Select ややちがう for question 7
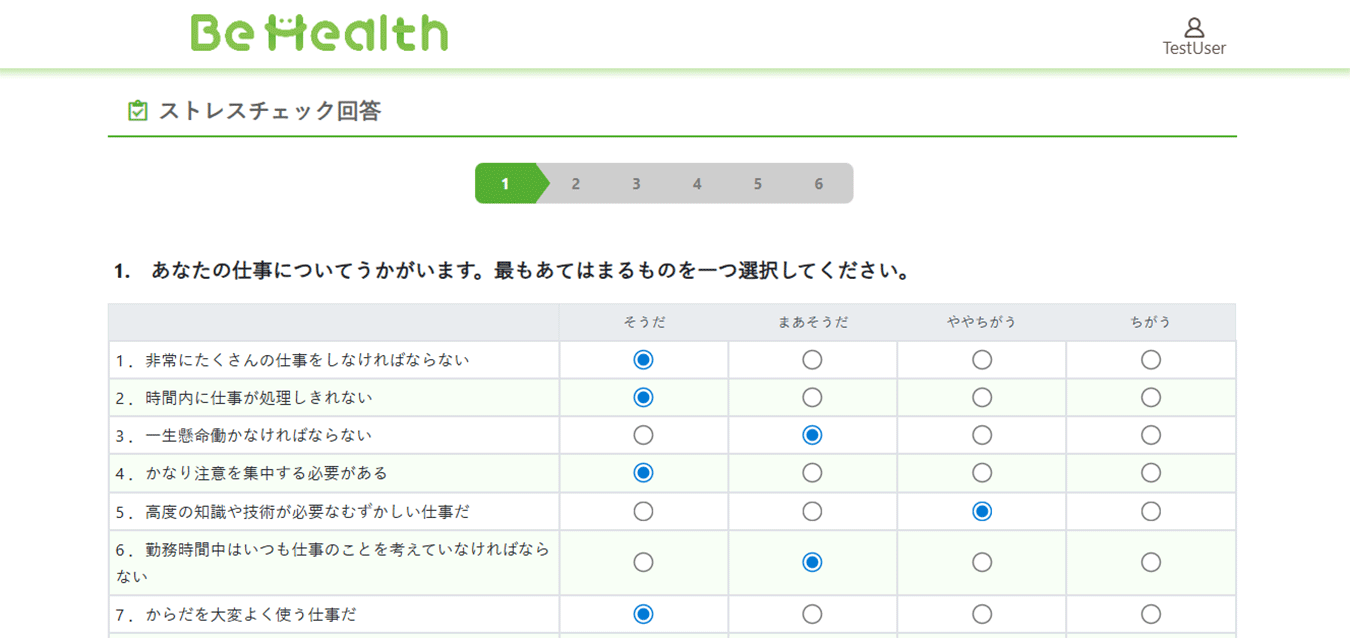 (982, 613)
